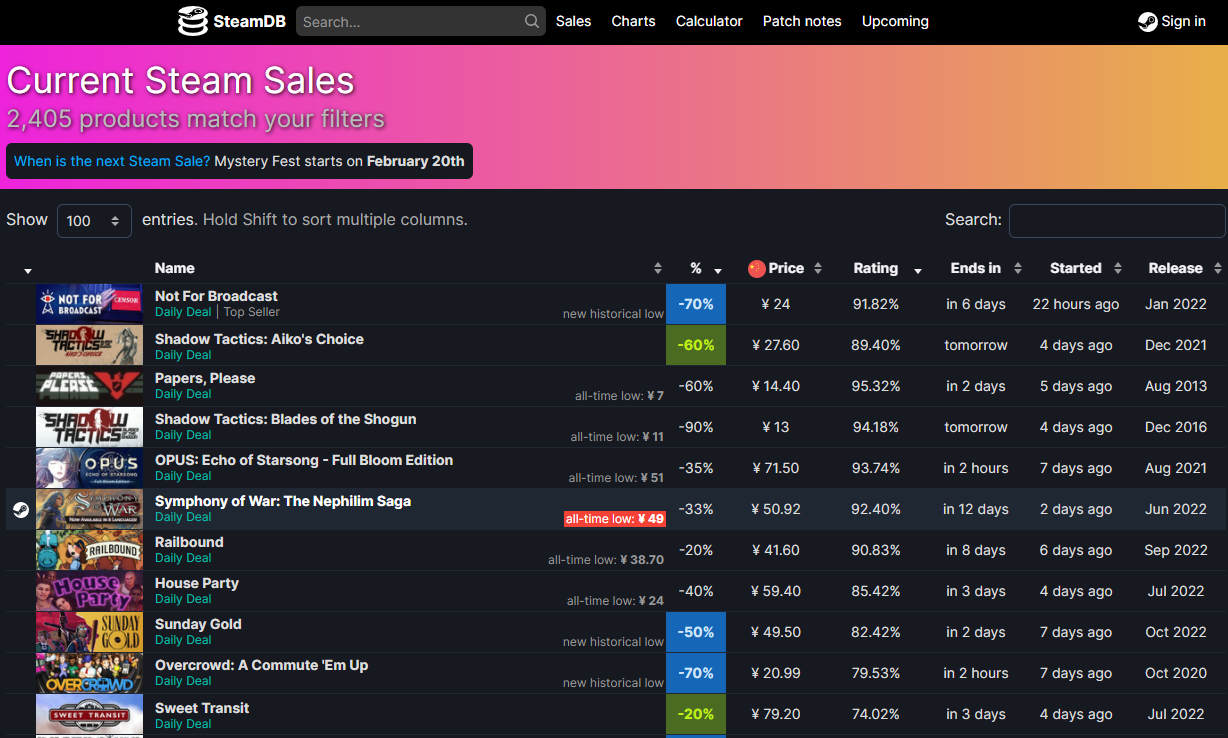
Task: Open Shadow Tactics: Blades of the Shogun link
Action: tap(285, 419)
